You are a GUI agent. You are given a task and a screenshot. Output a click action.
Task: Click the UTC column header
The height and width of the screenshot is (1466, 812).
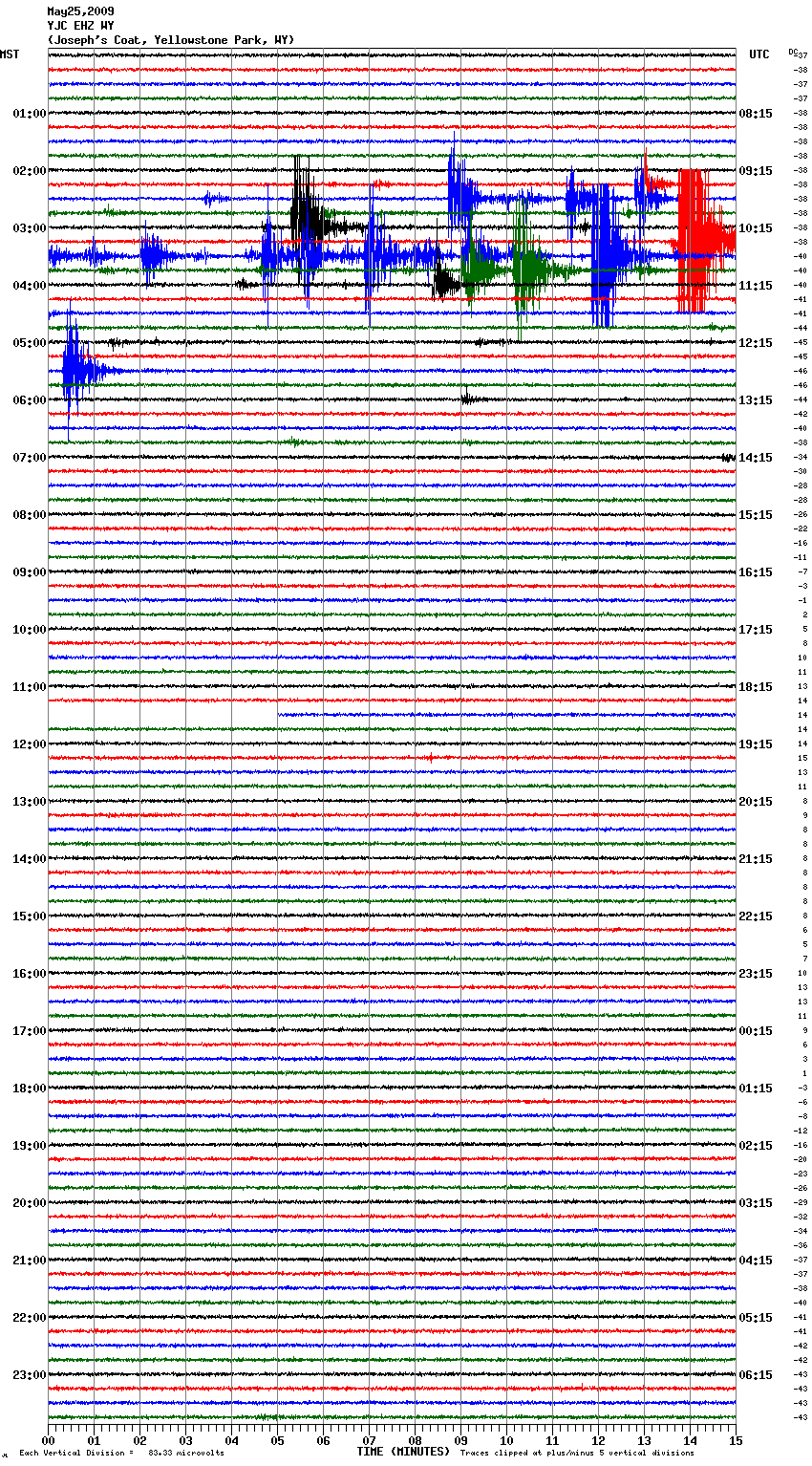(x=759, y=54)
